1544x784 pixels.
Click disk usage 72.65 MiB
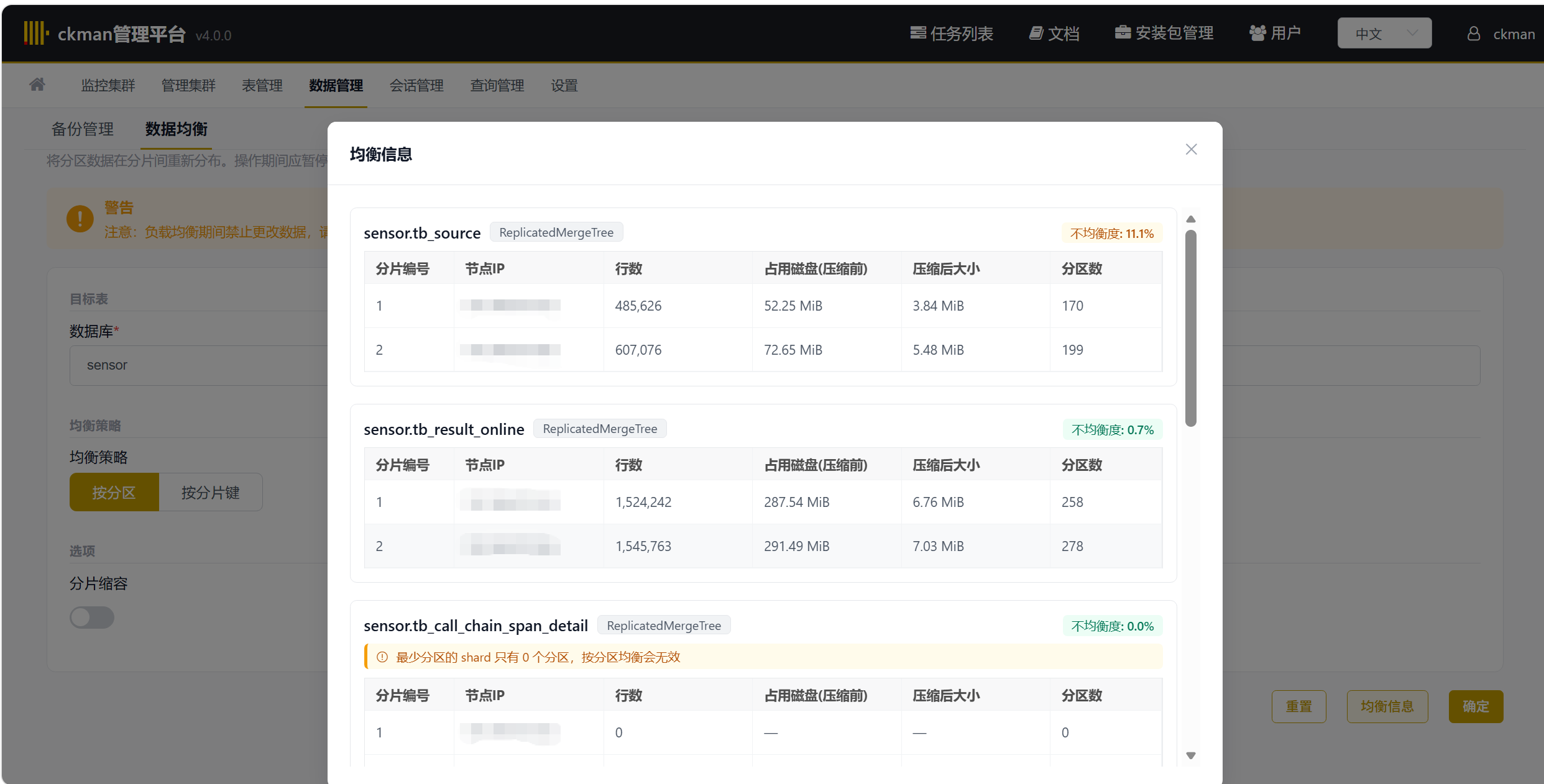(793, 350)
